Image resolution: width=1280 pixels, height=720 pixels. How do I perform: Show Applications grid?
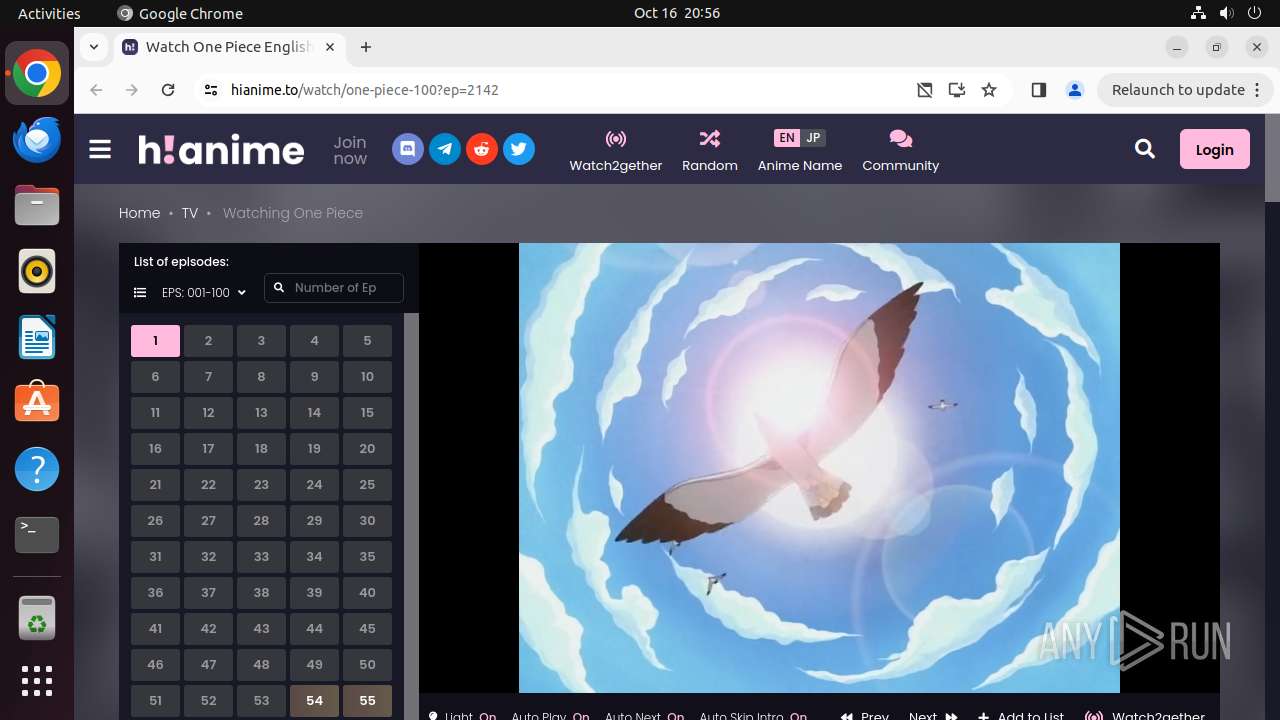pyautogui.click(x=37, y=681)
